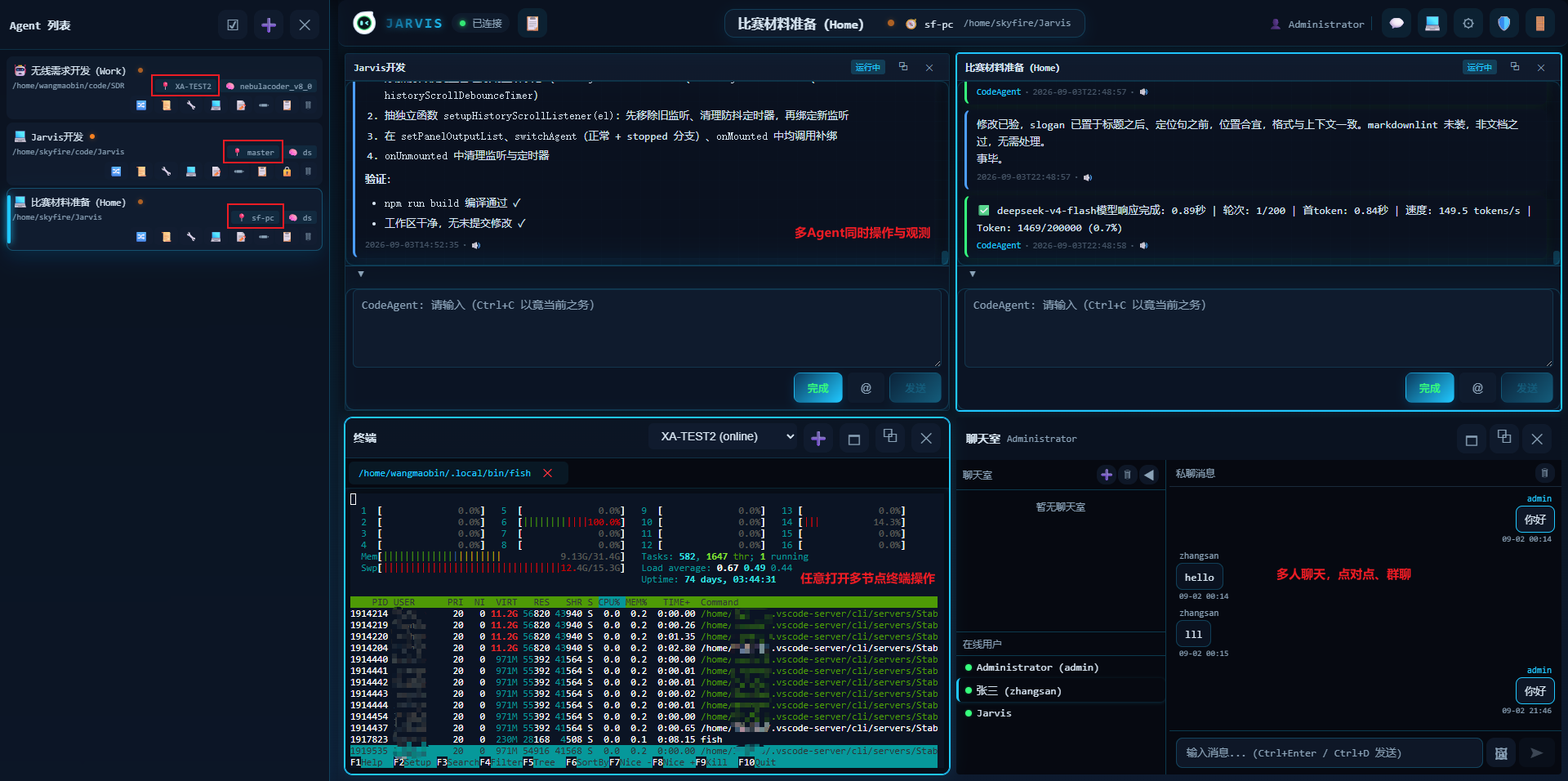Add a new terminal tab with plus icon

tap(818, 439)
